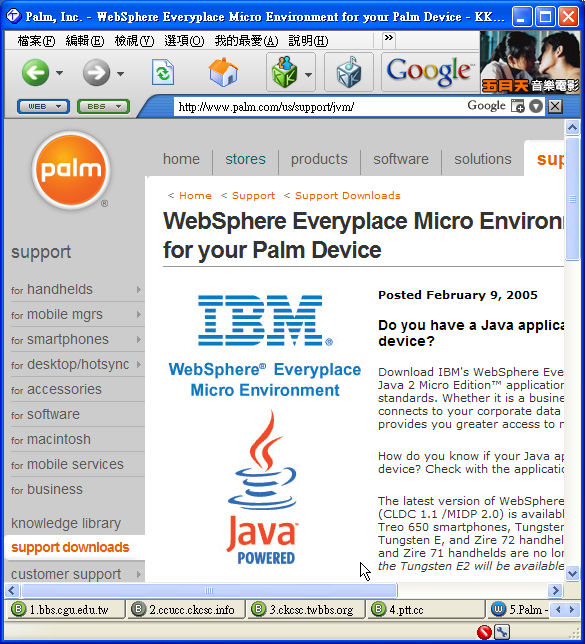Click the new tab icon beside address bar
Screen dimensions: 585x644
[518, 106]
